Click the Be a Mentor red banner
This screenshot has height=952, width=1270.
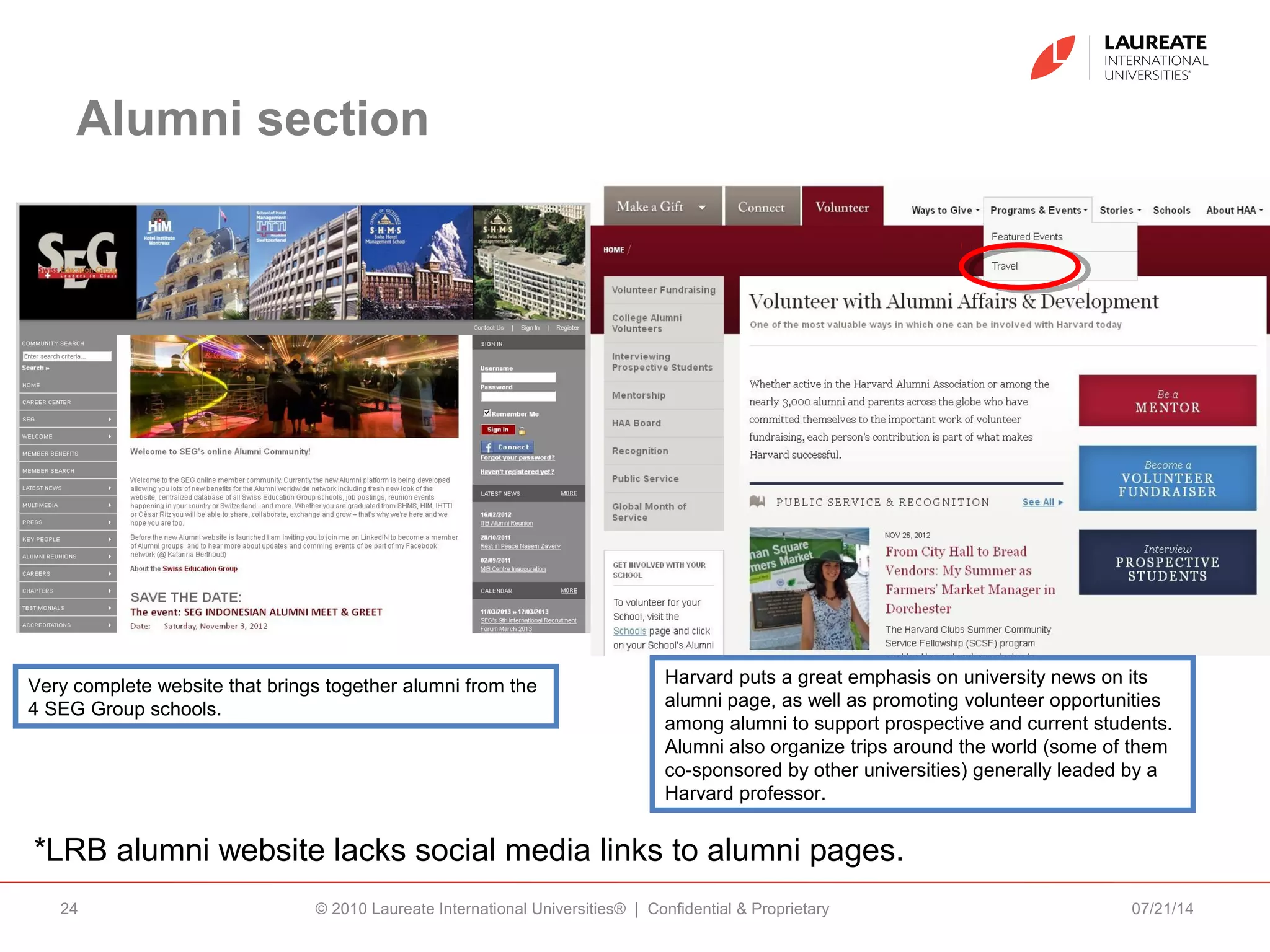tap(1167, 401)
